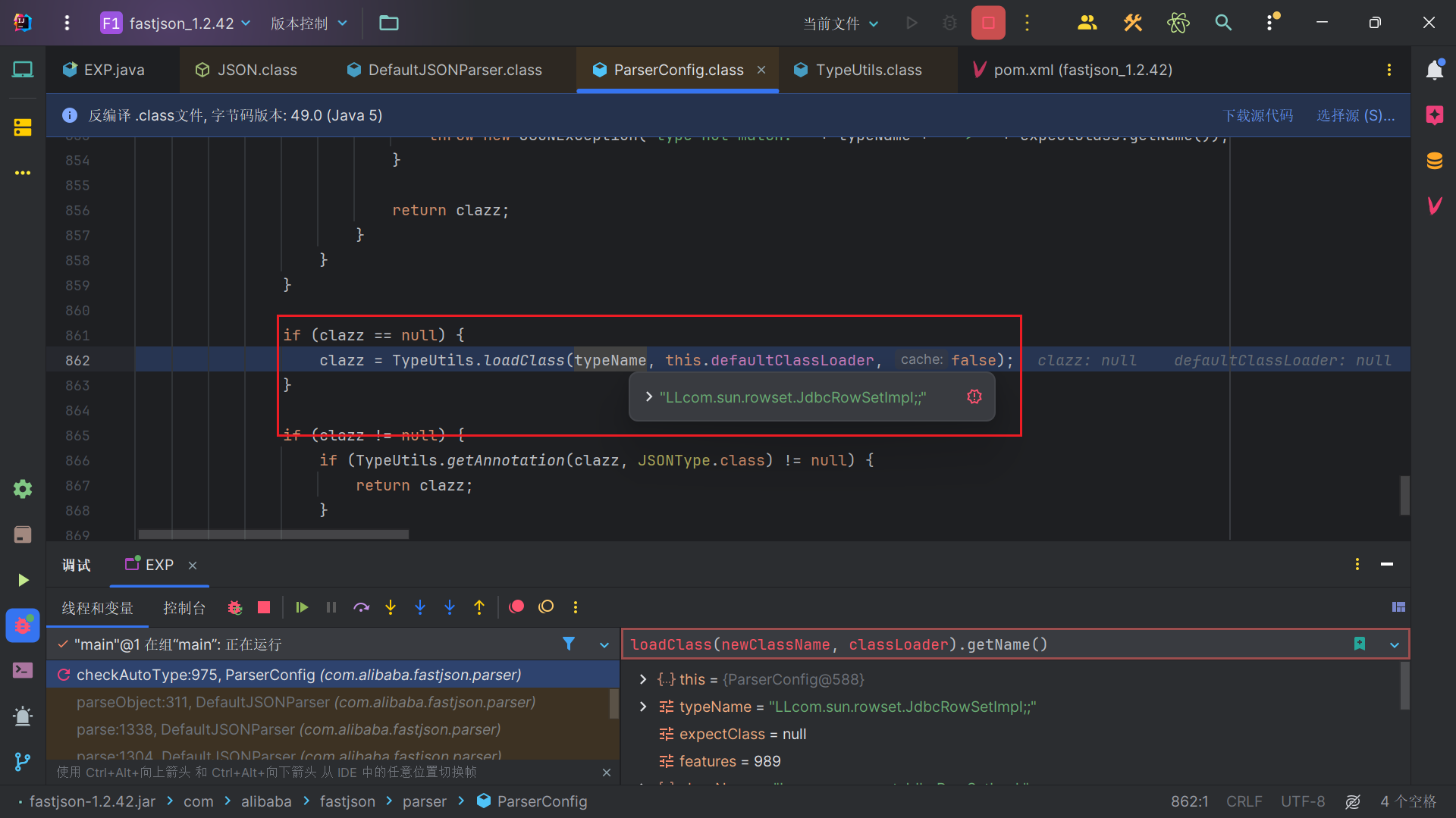Show more tool windows ellipsis

(23, 173)
